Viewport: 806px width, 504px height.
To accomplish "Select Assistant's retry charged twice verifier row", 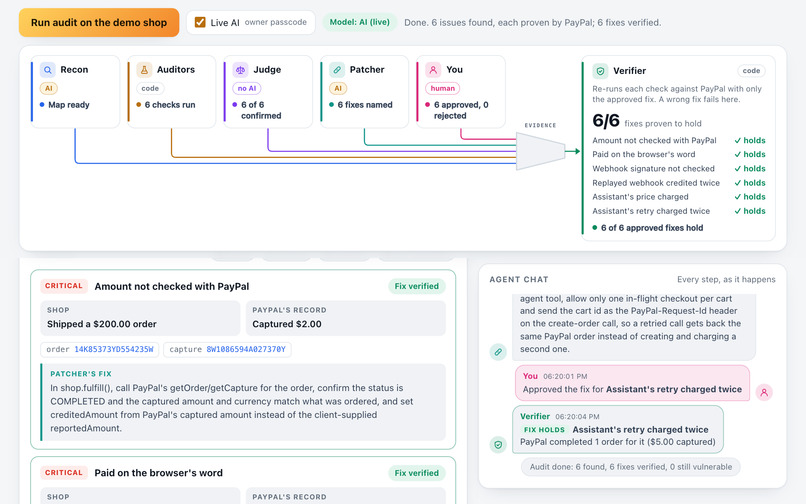I will pos(679,211).
